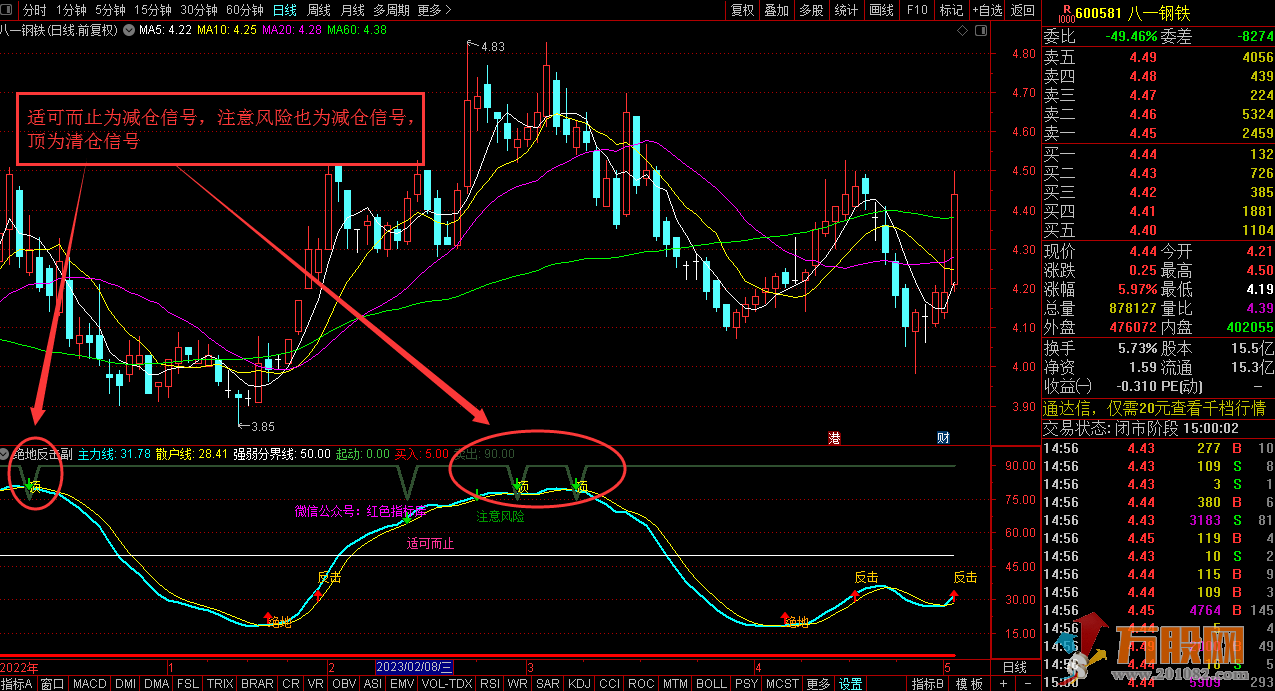
Task: Click the 通达信 千档行情 promo link
Action: pyautogui.click(x=1155, y=408)
